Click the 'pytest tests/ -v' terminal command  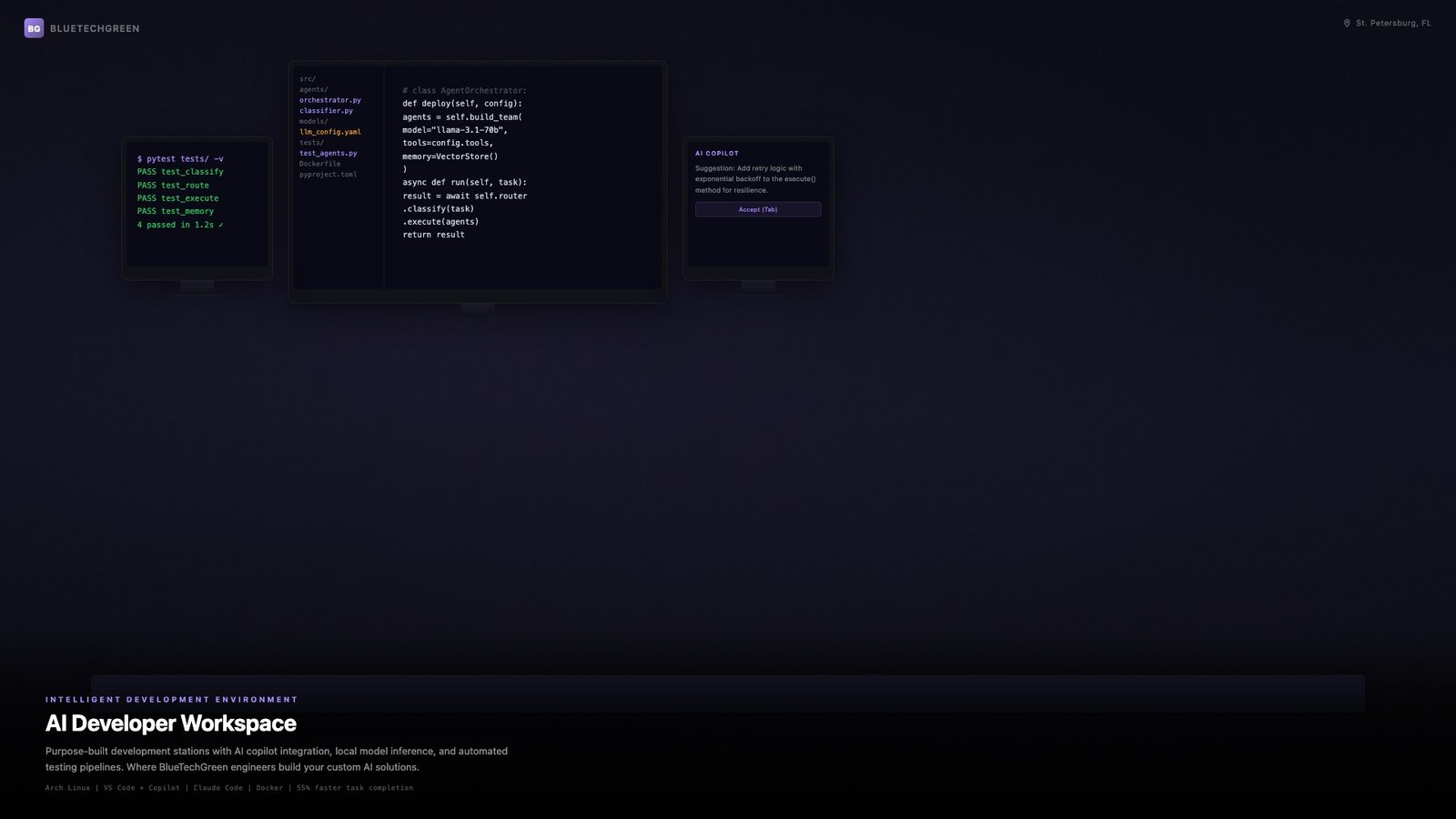tap(180, 159)
